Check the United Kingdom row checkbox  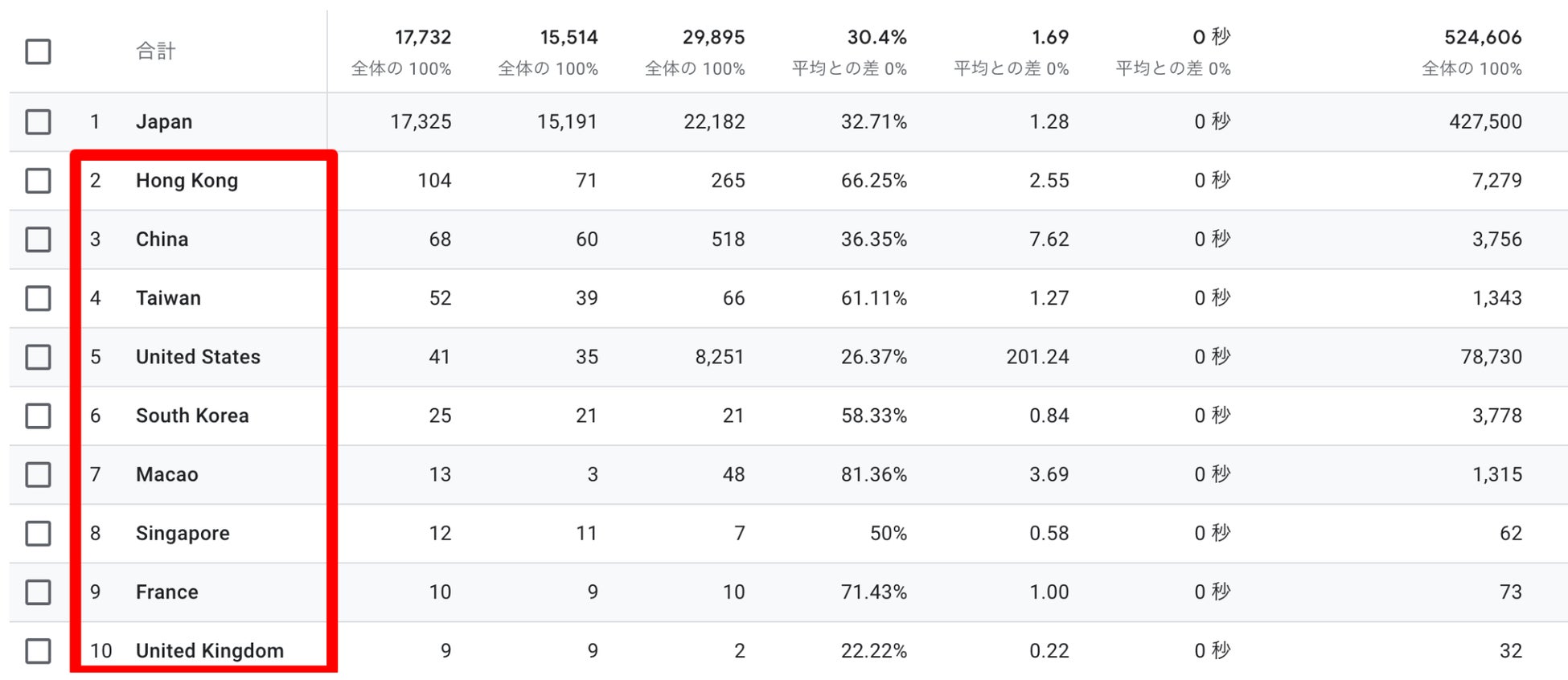38,651
